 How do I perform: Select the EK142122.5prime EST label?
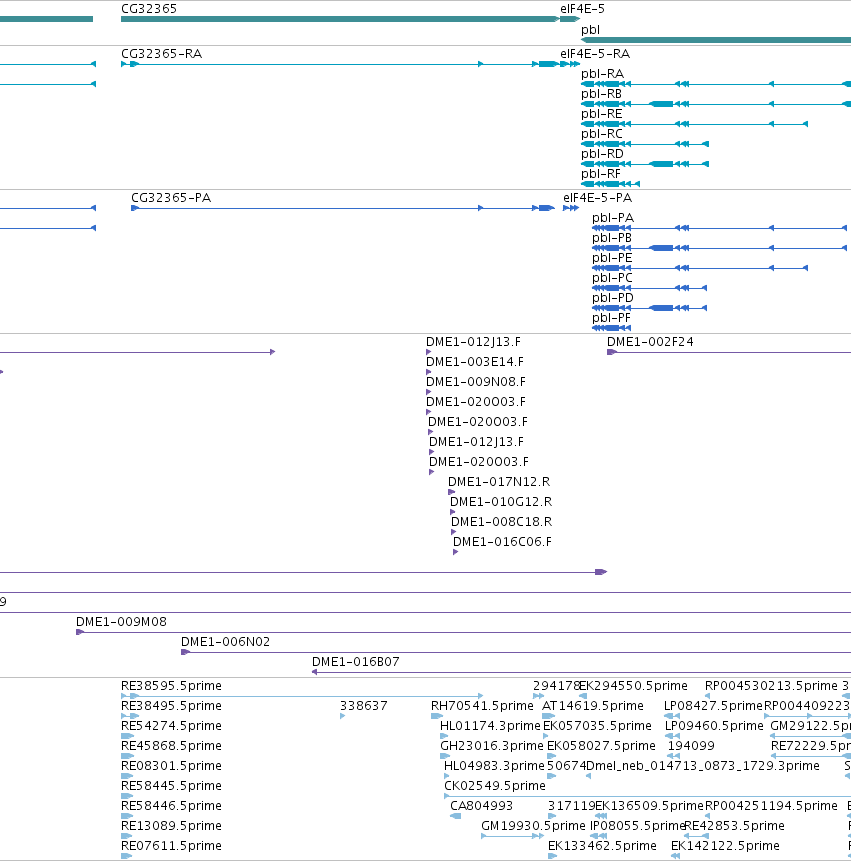725,846
